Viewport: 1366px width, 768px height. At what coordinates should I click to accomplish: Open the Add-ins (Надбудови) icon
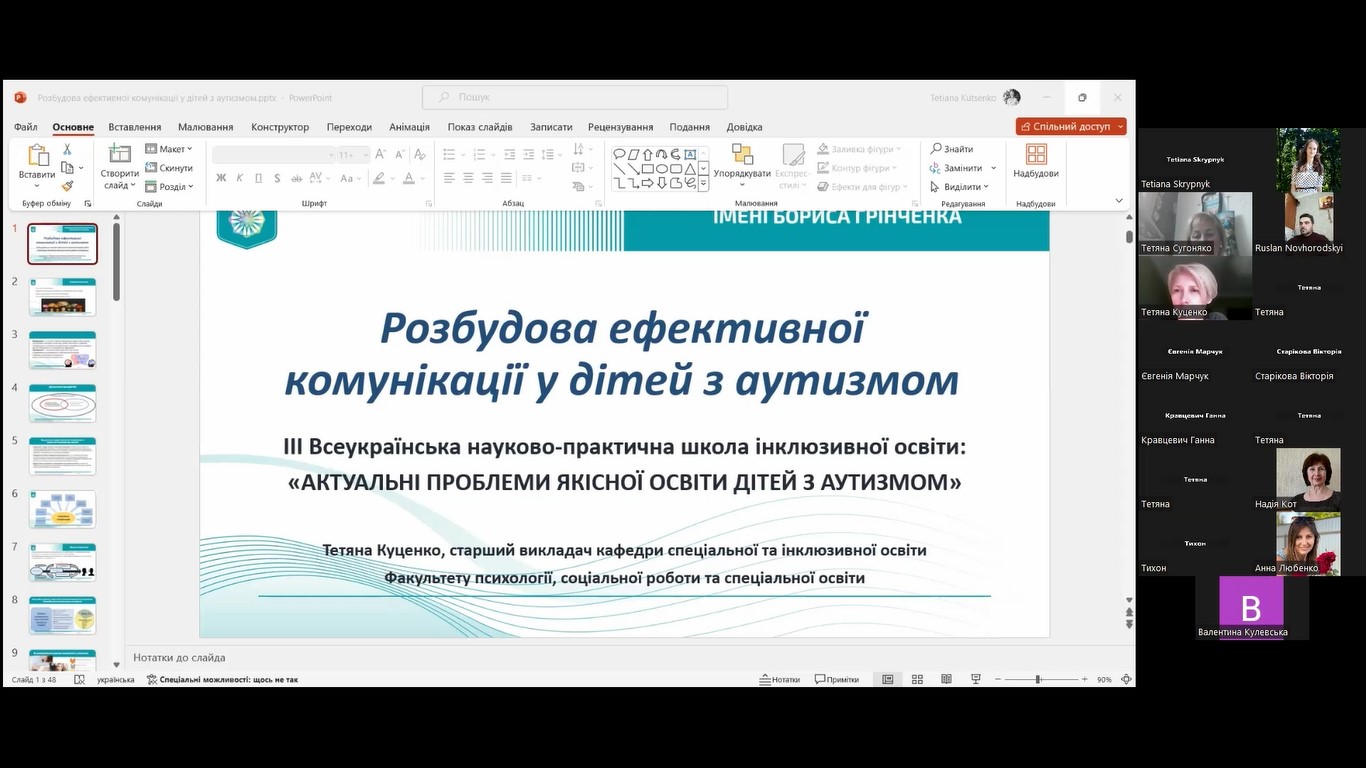[1036, 155]
